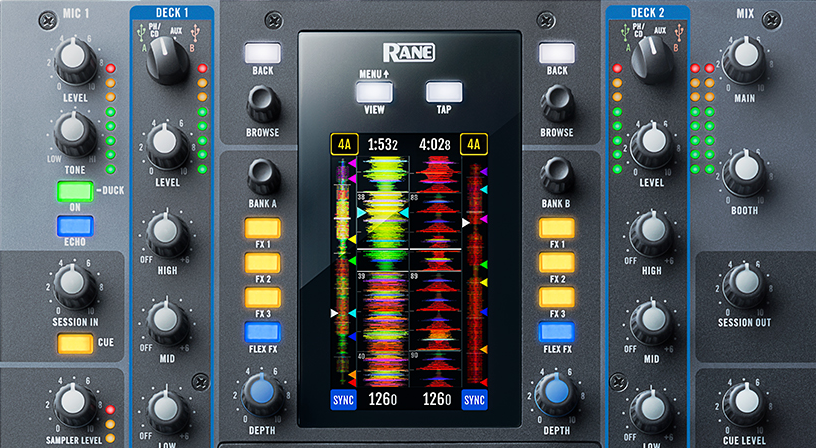
Task: Tap the right deck time 4:02
Action: [x=435, y=145]
